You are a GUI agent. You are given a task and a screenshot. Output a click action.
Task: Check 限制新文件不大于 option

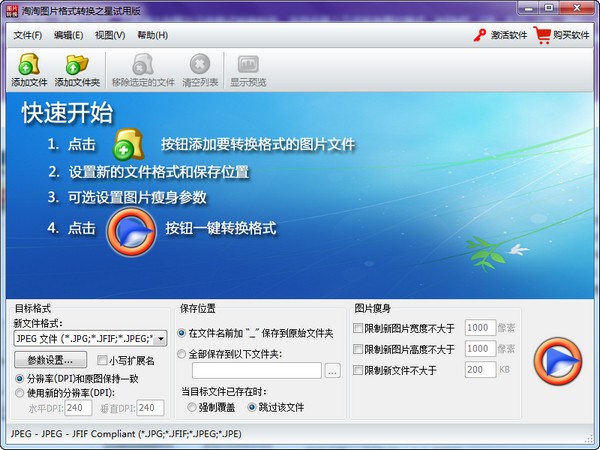(x=359, y=370)
